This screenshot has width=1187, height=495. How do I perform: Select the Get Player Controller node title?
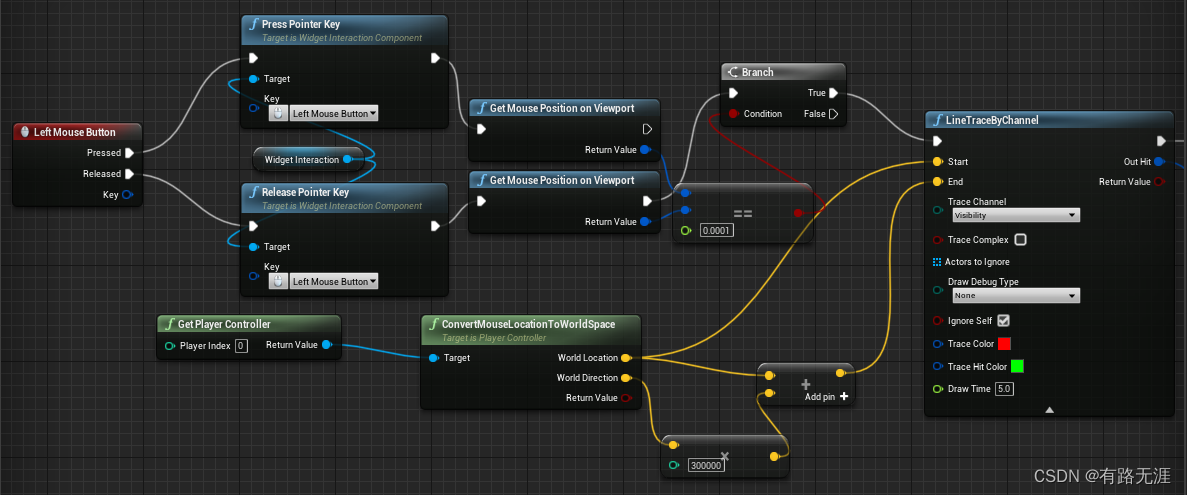pyautogui.click(x=224, y=324)
